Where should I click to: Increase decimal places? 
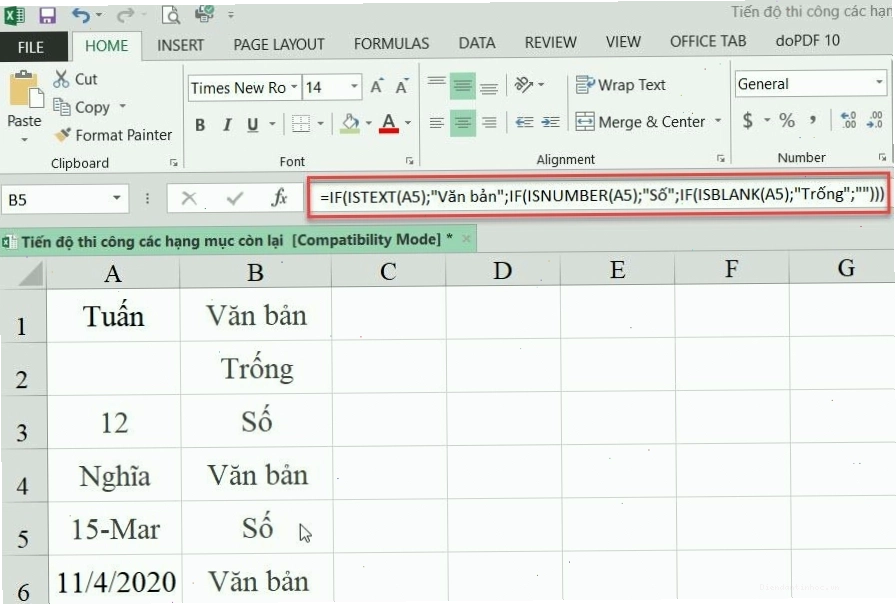tap(848, 120)
